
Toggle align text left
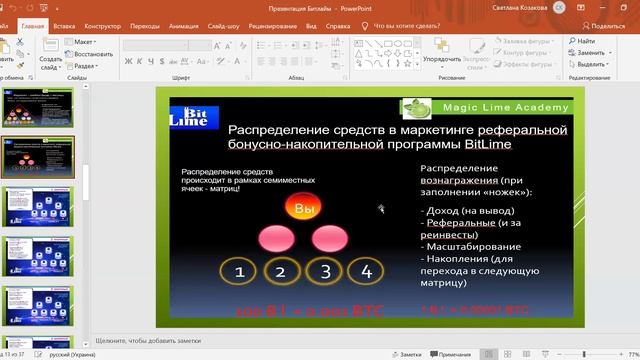point(261,62)
